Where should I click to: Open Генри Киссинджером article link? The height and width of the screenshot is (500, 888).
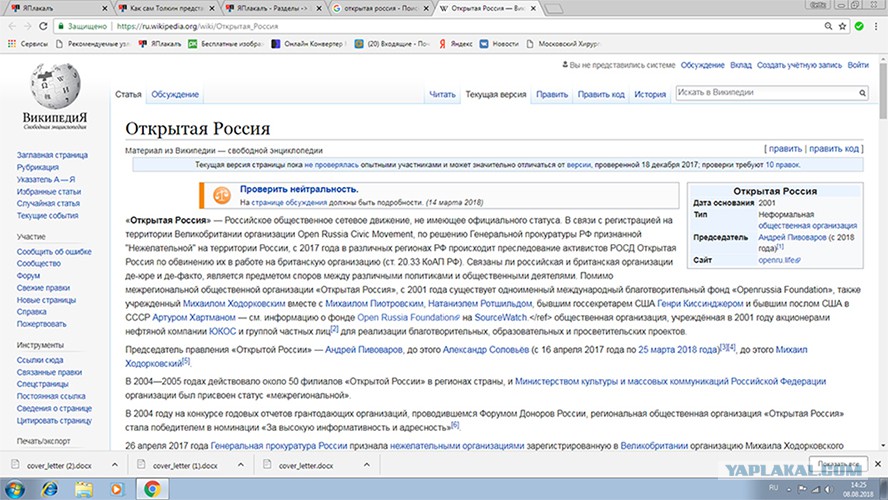700,304
